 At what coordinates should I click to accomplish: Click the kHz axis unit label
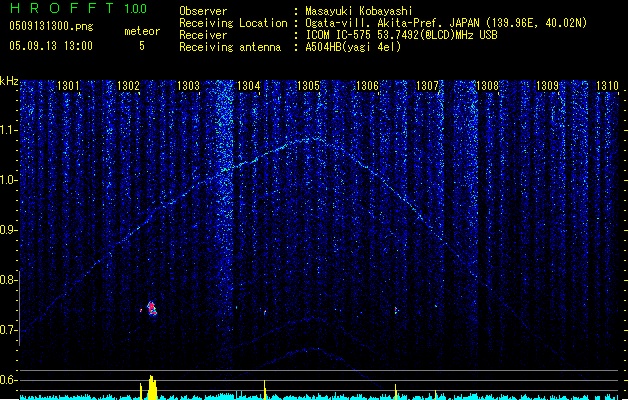[9, 81]
